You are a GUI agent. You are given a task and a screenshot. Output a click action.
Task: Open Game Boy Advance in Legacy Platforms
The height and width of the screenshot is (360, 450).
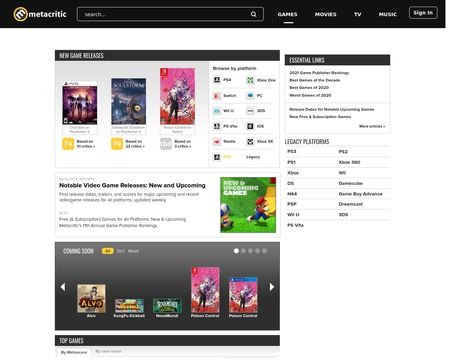[360, 194]
